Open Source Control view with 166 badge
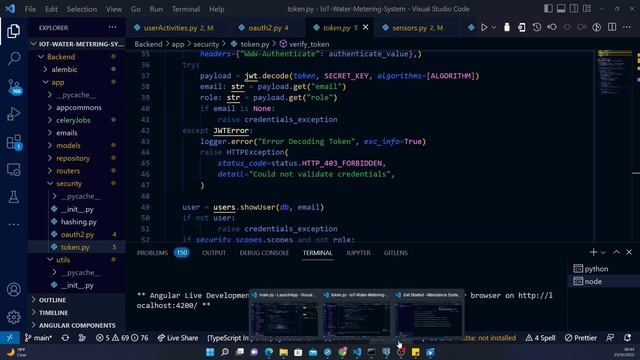Viewport: 640px width, 360px height. coord(14,87)
